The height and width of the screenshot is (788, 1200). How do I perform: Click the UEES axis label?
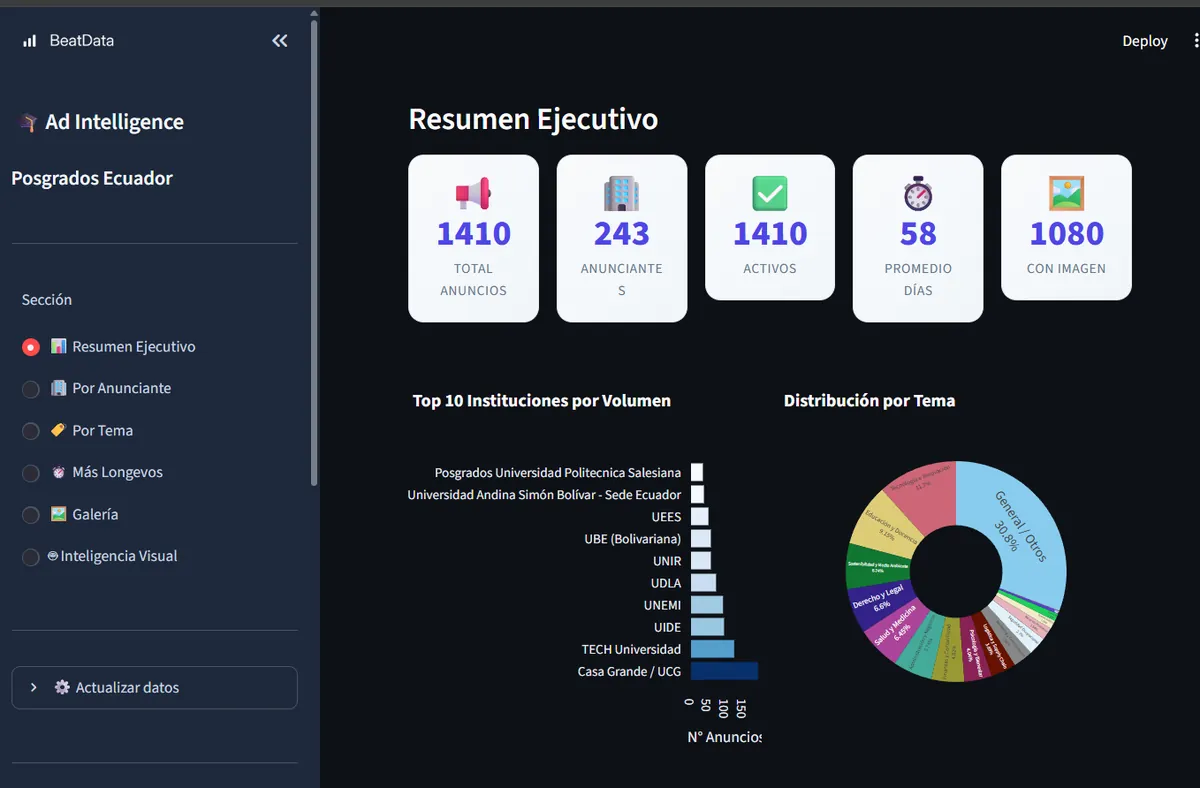tap(666, 517)
